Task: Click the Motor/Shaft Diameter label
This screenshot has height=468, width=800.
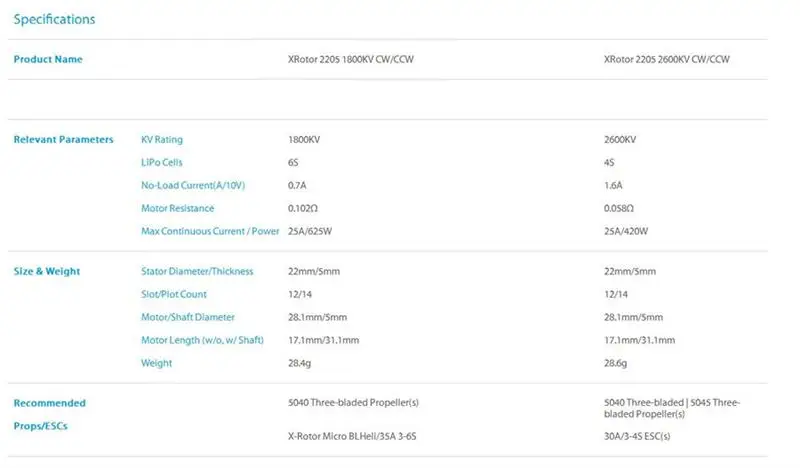Action: (188, 317)
